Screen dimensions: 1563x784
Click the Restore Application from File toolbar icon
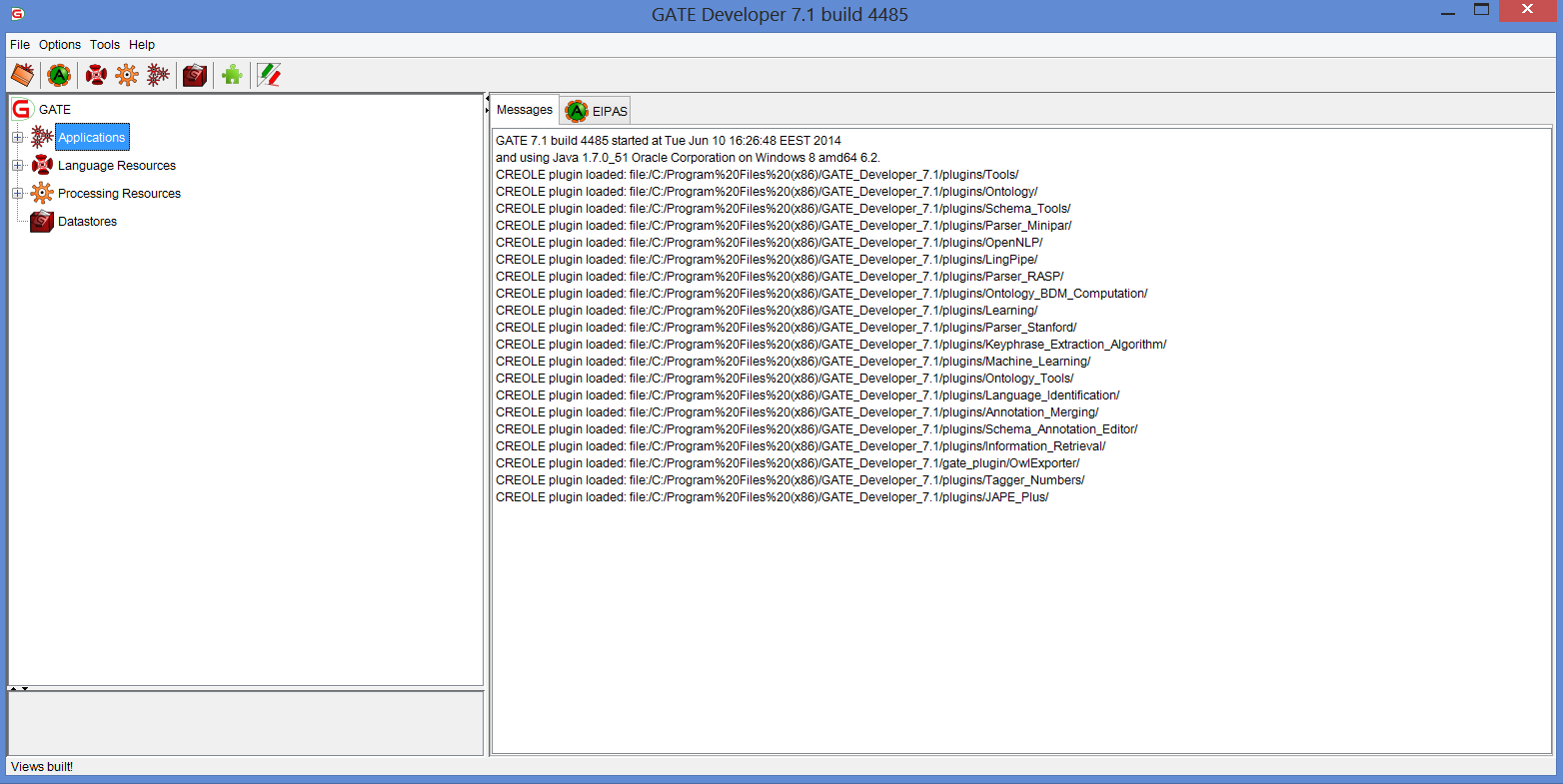coord(22,75)
